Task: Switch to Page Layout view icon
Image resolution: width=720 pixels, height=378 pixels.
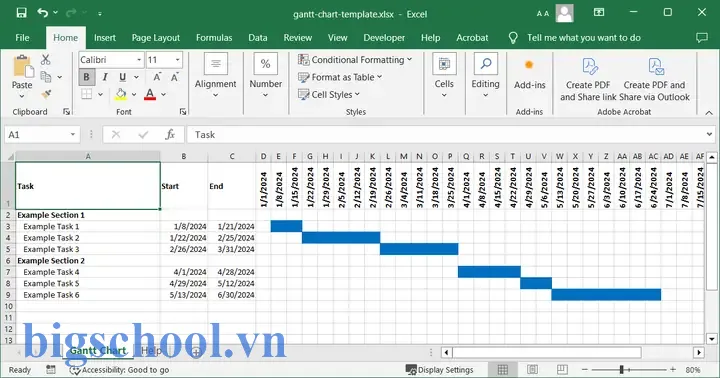Action: (533, 370)
